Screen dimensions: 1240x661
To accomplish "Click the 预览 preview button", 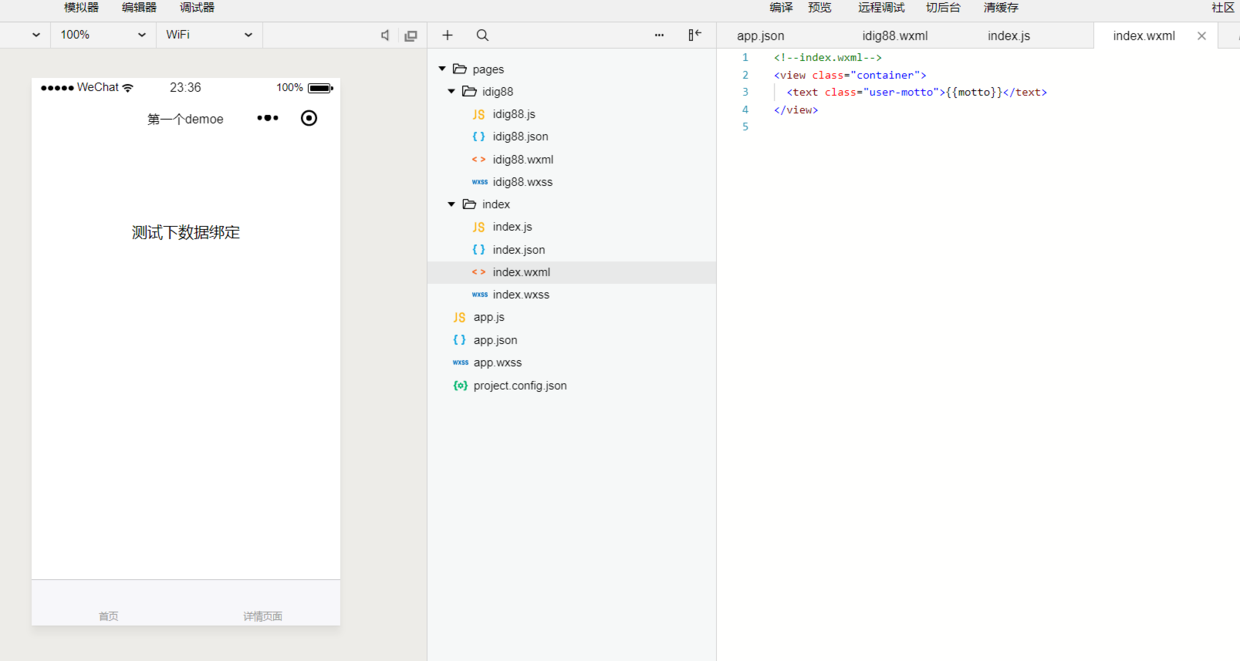I will 820,8.
